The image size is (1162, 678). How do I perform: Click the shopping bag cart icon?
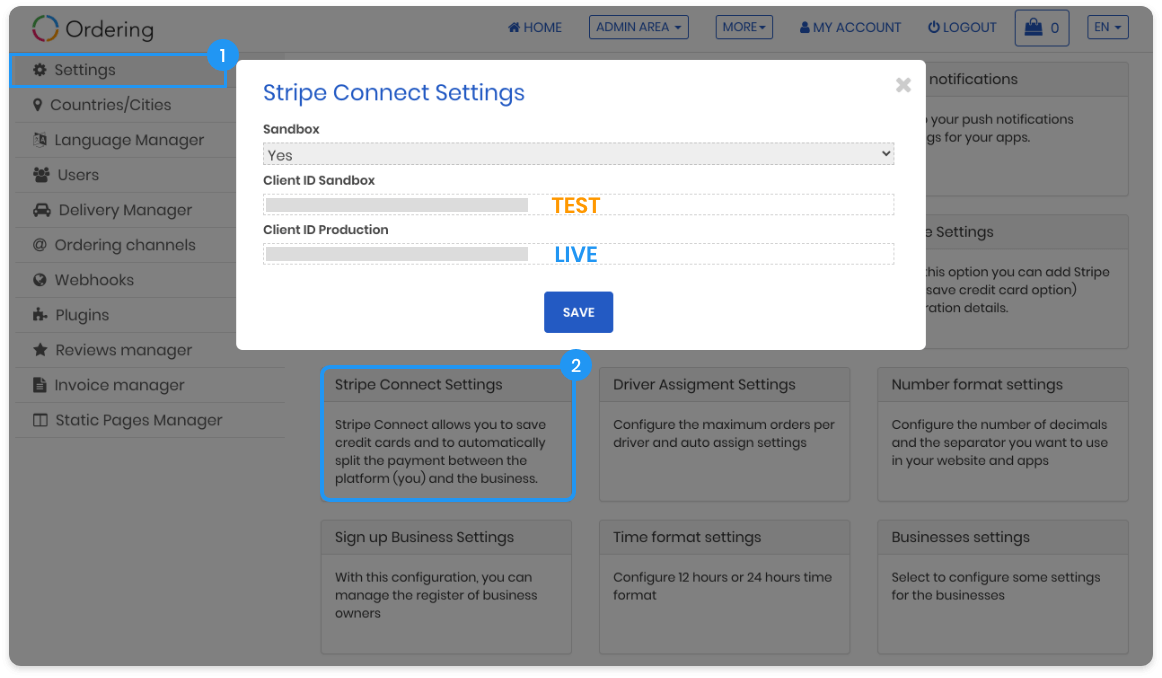pos(1033,27)
